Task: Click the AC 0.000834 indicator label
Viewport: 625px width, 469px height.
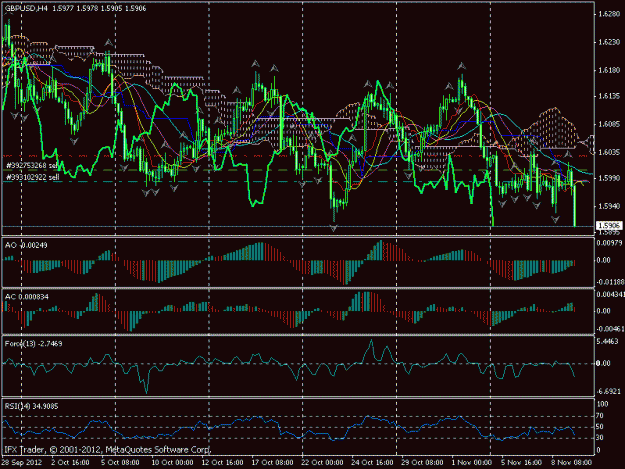Action: [27, 297]
